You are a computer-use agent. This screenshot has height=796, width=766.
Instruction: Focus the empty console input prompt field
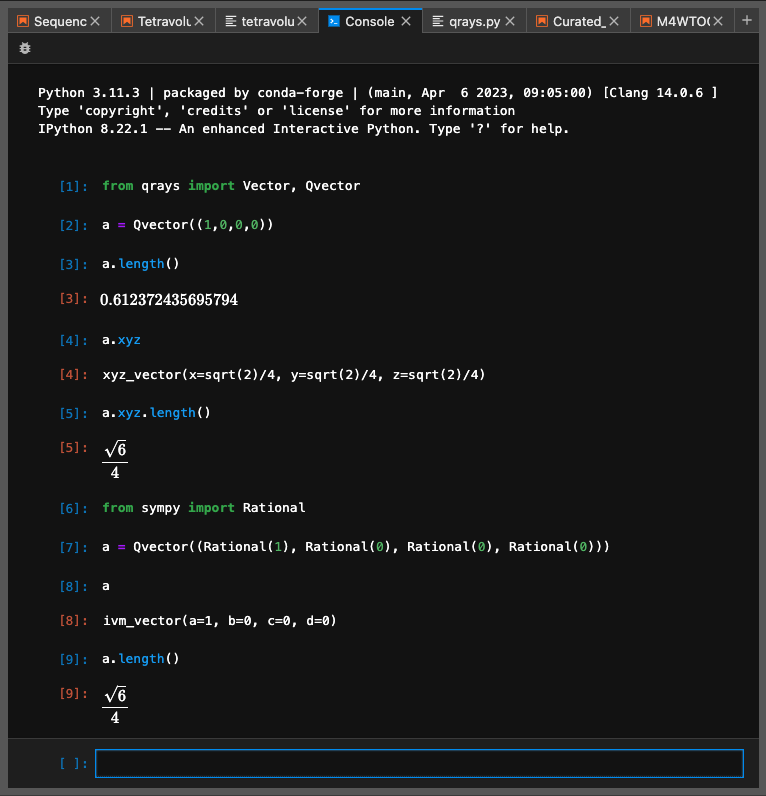click(x=419, y=764)
